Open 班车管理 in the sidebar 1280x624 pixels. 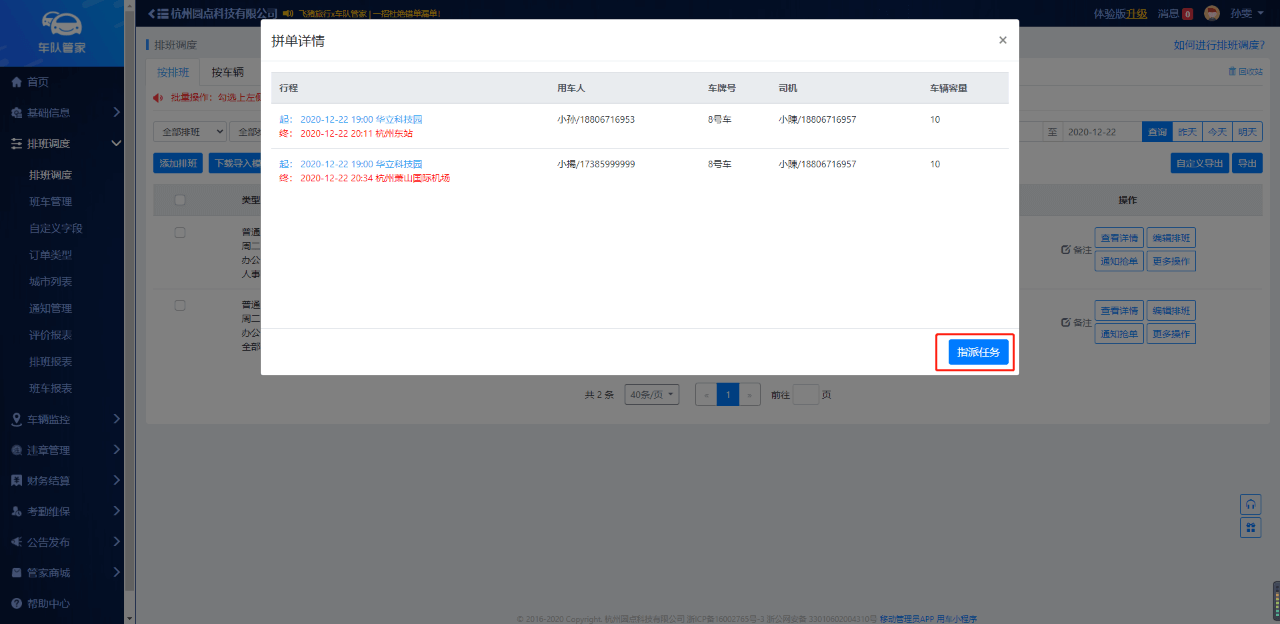[50, 202]
